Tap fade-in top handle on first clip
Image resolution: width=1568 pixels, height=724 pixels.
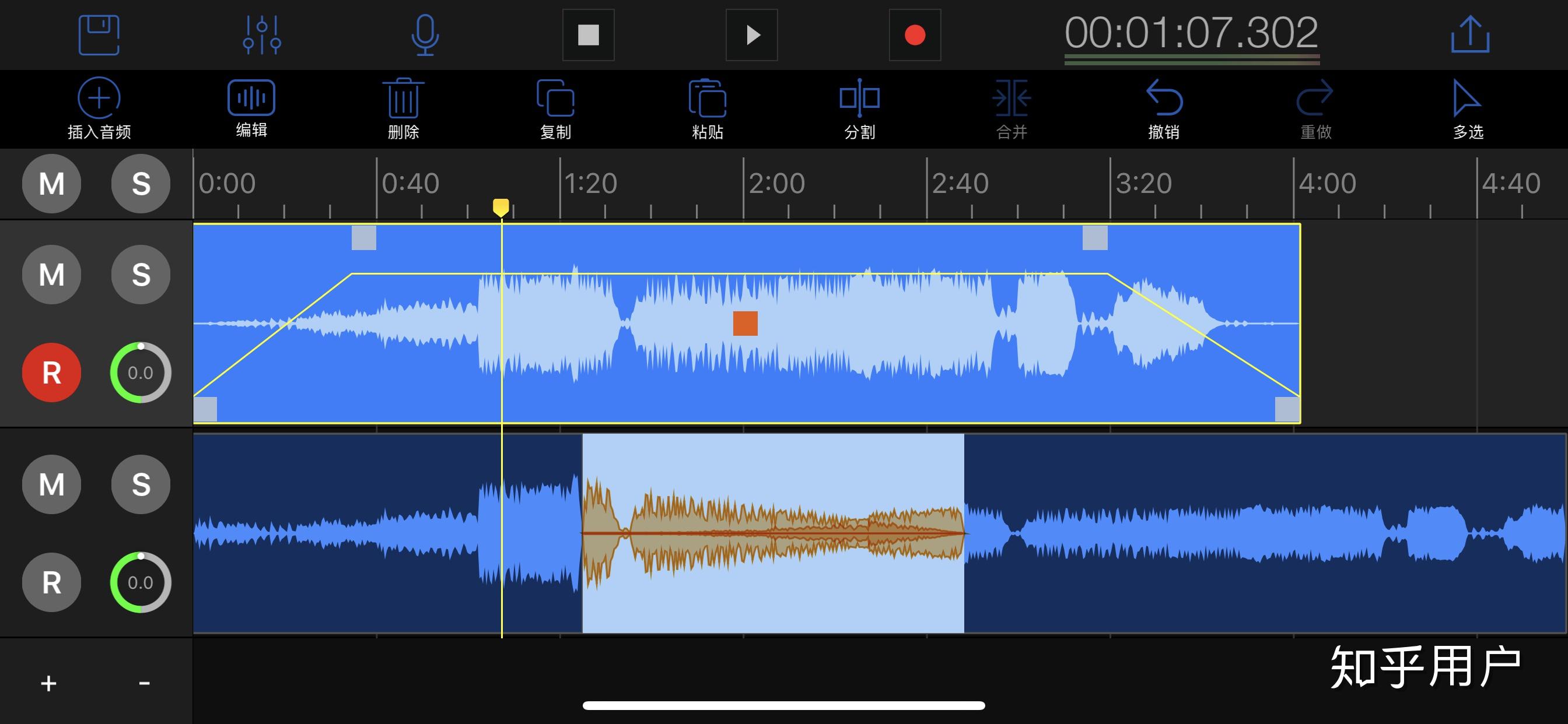(x=364, y=237)
